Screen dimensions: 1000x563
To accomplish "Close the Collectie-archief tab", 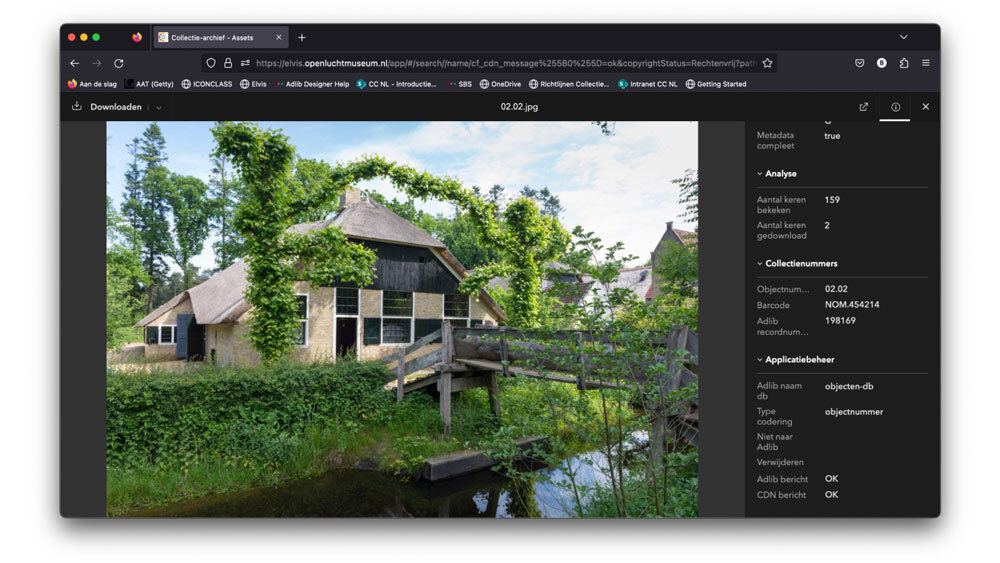I will (279, 38).
